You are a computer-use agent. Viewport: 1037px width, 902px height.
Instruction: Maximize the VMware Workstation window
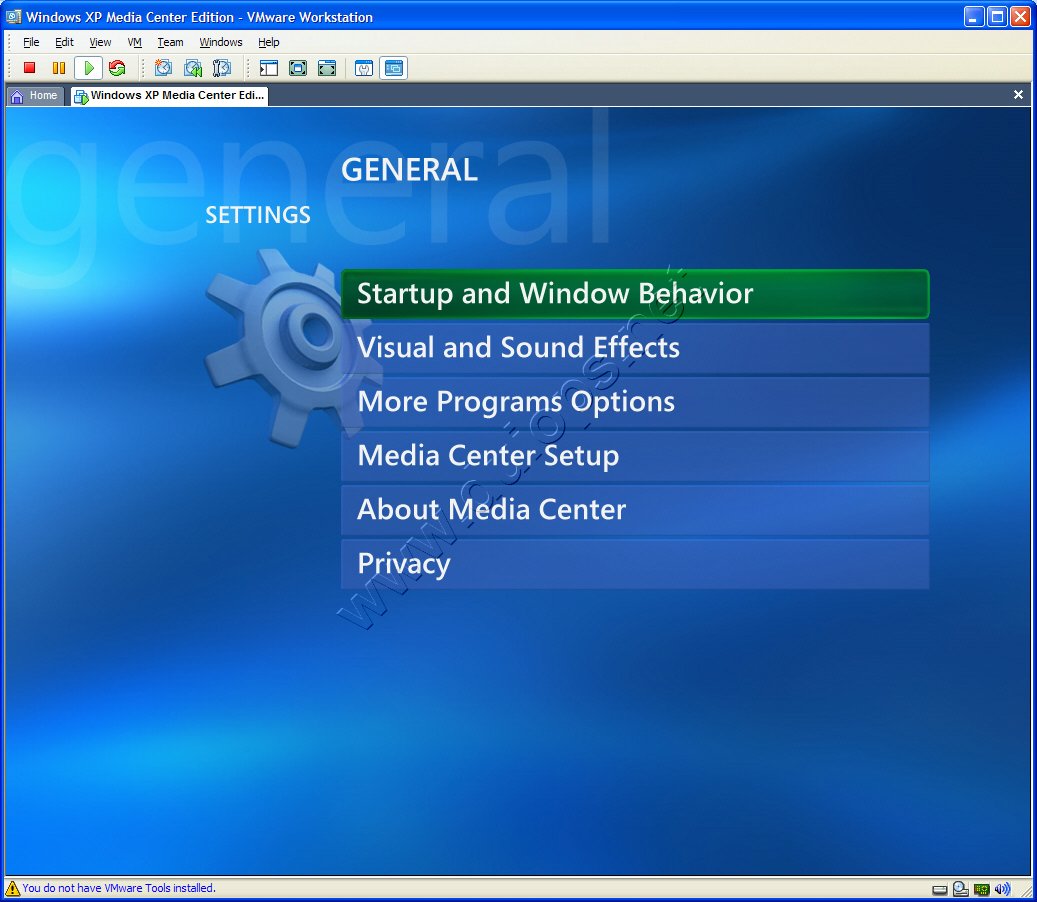(997, 17)
